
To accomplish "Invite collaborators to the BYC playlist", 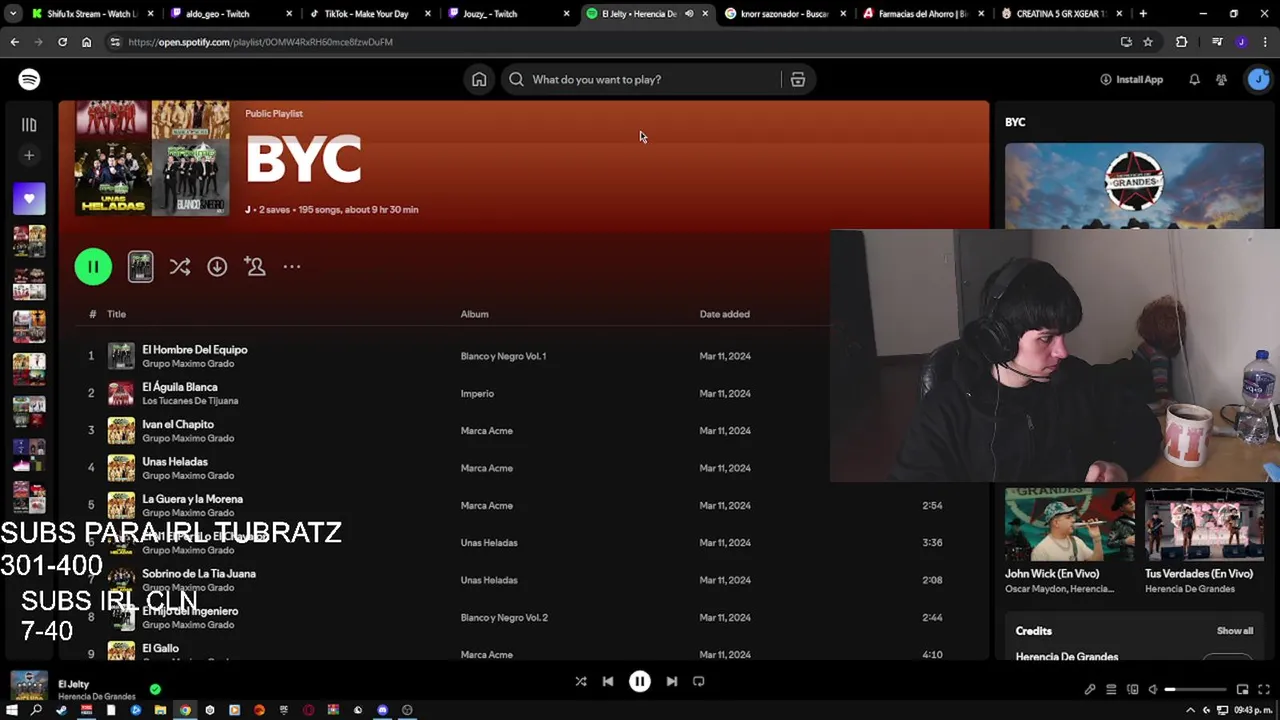I will click(255, 267).
